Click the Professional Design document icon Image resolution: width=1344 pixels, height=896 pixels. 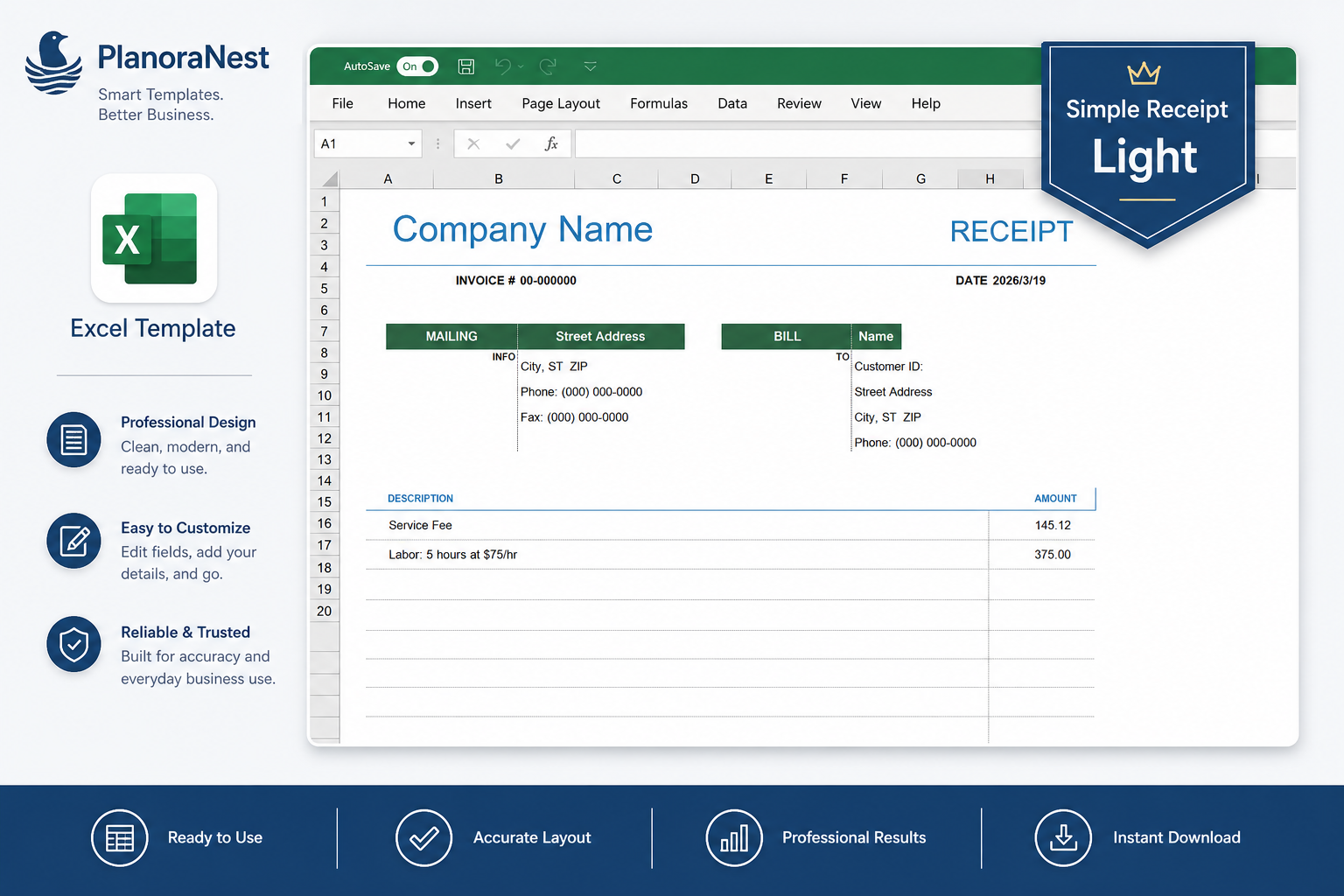(73, 439)
